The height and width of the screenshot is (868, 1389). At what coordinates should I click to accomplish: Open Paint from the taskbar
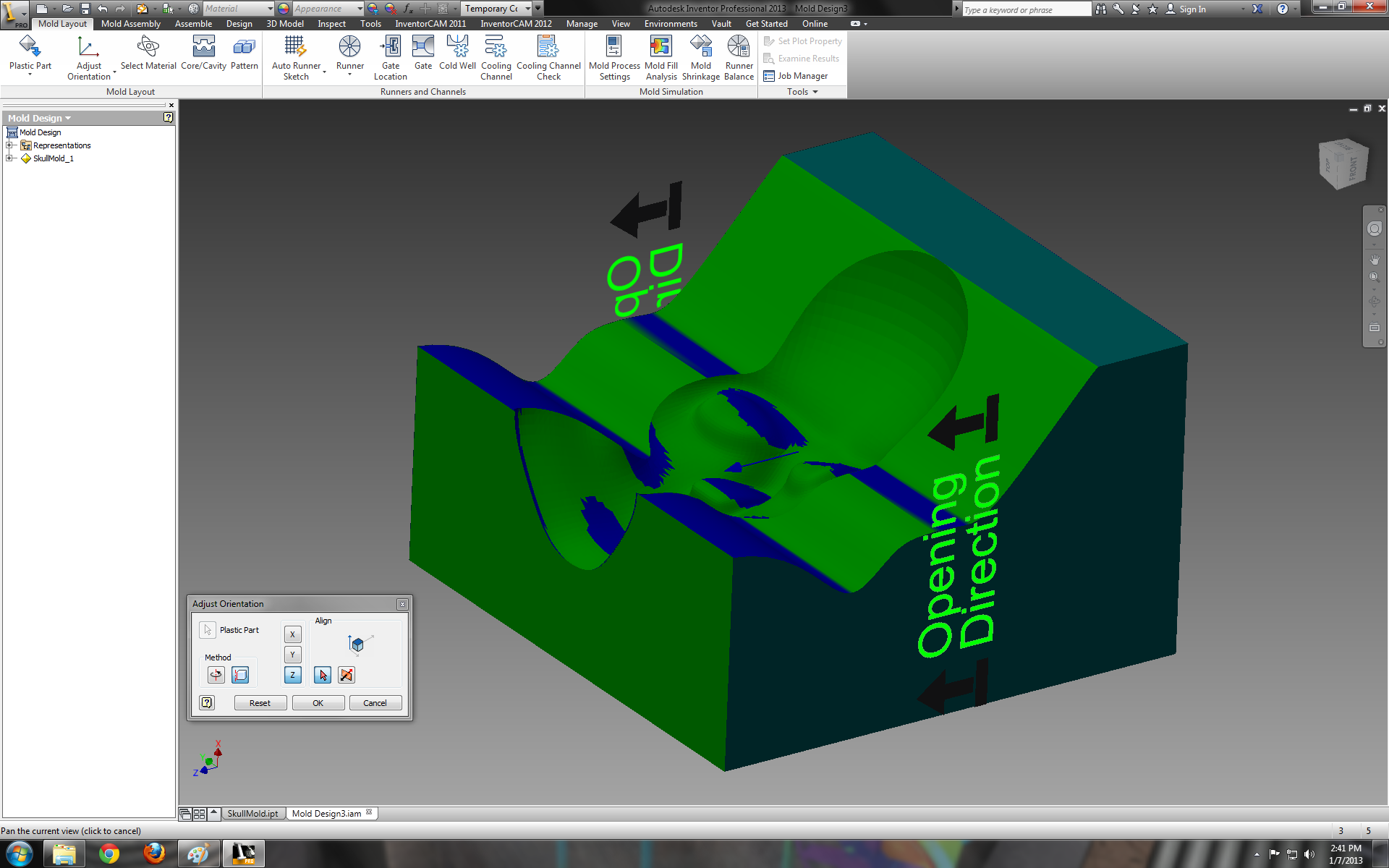pos(198,854)
